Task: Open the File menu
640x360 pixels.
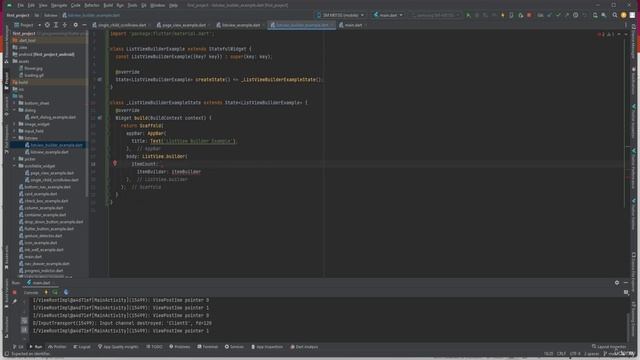Action: coord(20,5)
